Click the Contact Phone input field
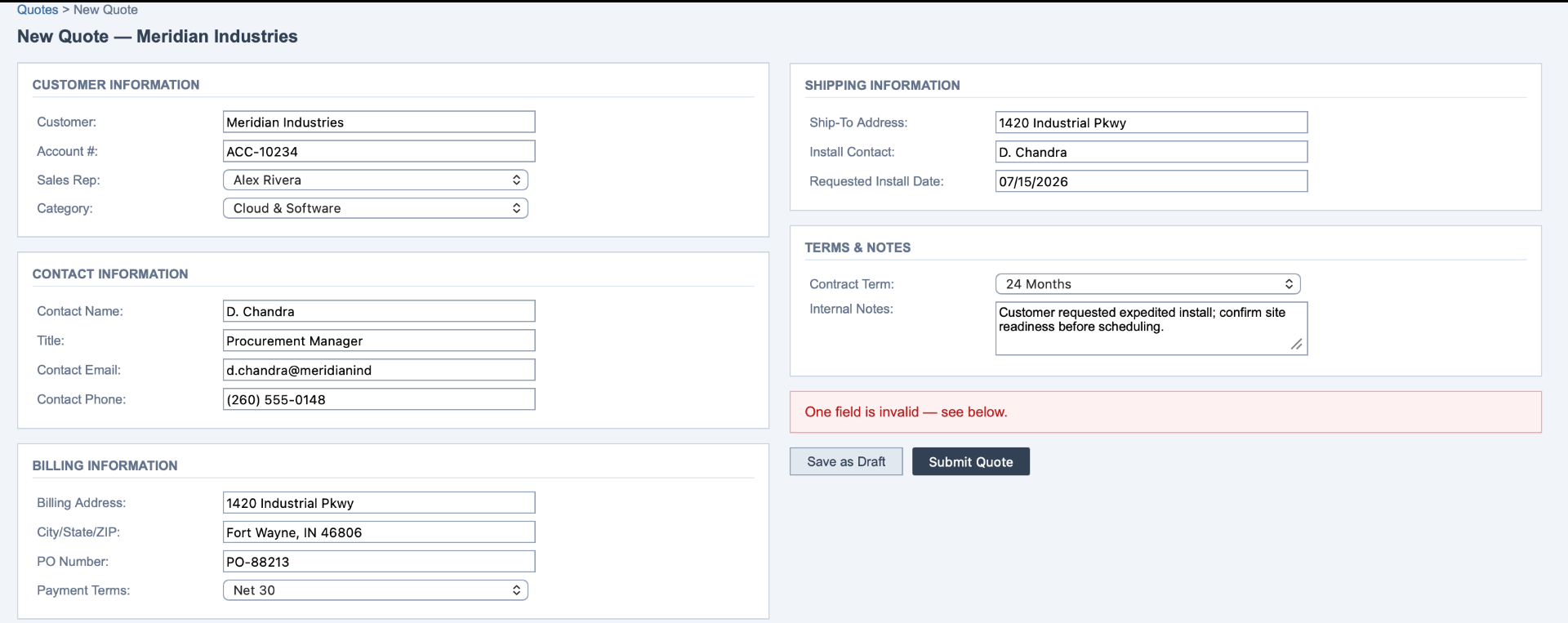The image size is (1568, 623). pos(379,399)
